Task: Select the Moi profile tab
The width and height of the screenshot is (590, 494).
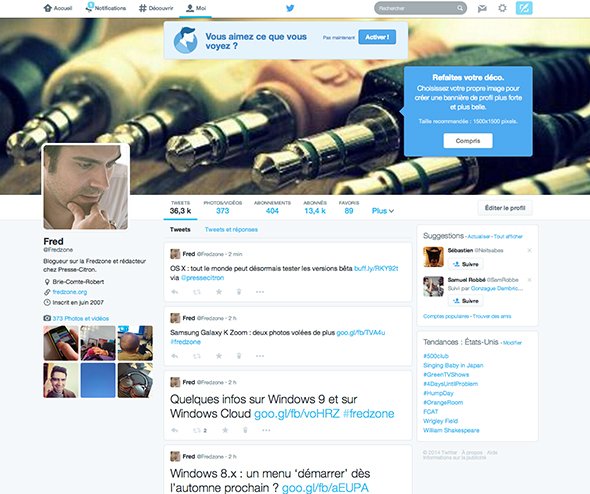Action: (196, 8)
